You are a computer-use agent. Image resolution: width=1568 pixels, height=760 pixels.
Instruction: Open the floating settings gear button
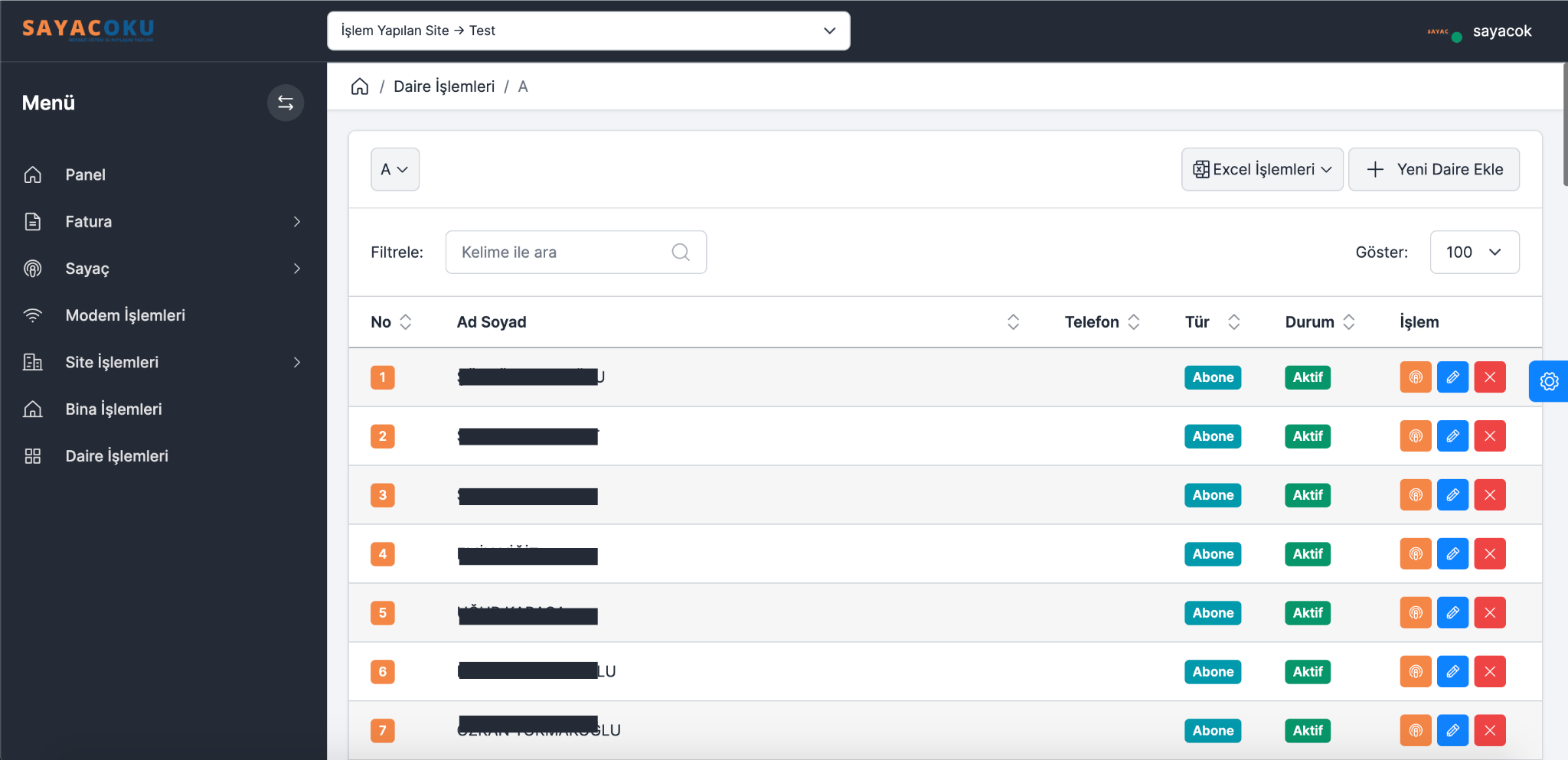point(1548,381)
